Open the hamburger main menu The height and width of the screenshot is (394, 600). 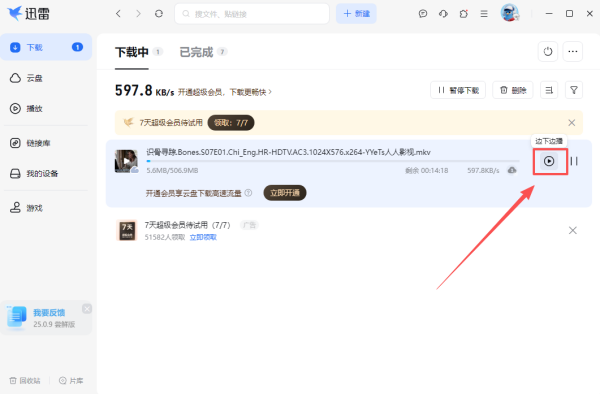tap(484, 14)
